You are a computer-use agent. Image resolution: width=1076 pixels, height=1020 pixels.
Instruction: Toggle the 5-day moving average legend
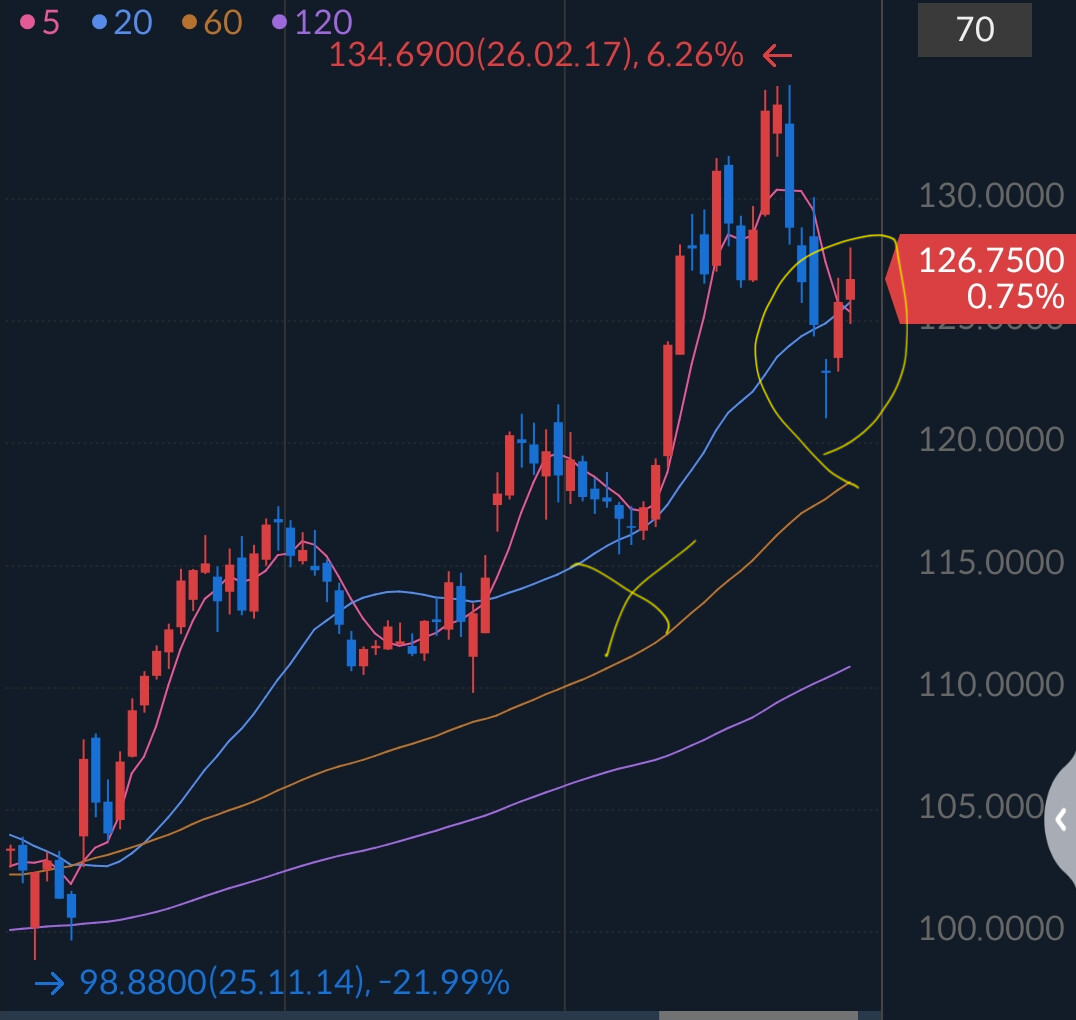40,23
